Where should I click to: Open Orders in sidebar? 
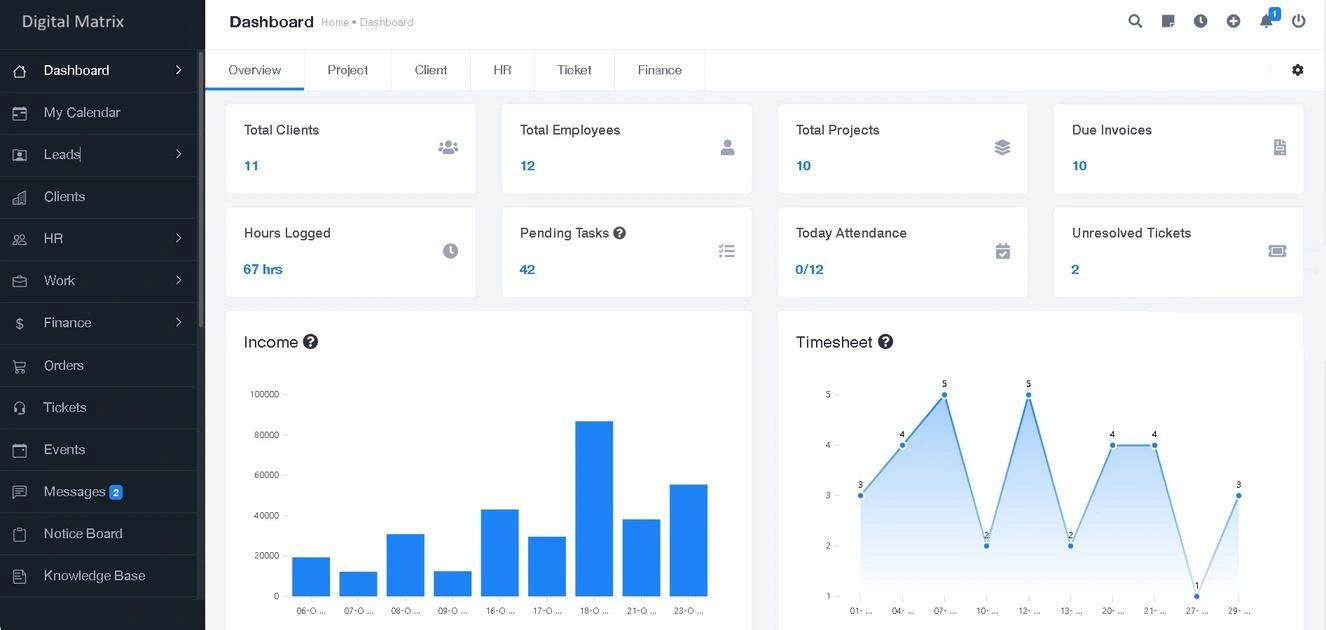coord(98,365)
